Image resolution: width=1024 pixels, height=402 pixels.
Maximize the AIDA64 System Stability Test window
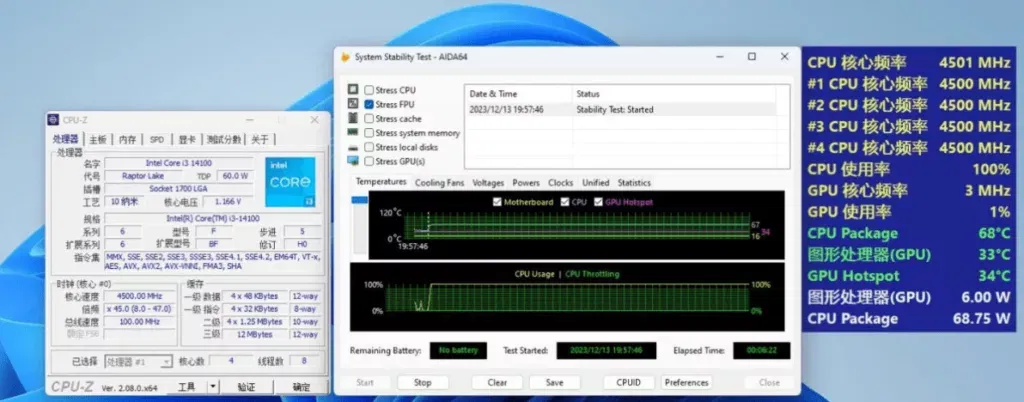pyautogui.click(x=752, y=57)
